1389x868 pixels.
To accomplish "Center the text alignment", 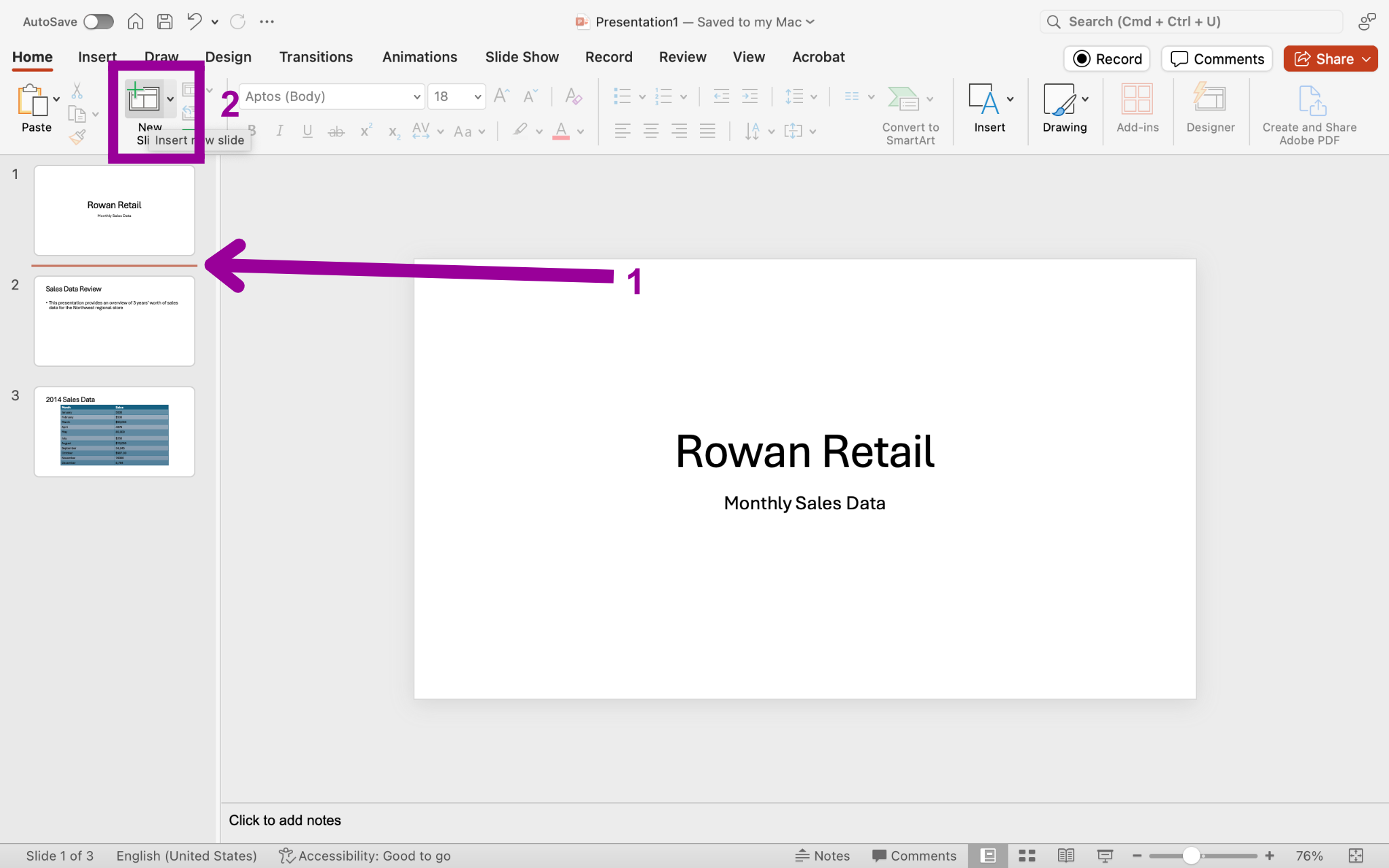I will tap(650, 130).
